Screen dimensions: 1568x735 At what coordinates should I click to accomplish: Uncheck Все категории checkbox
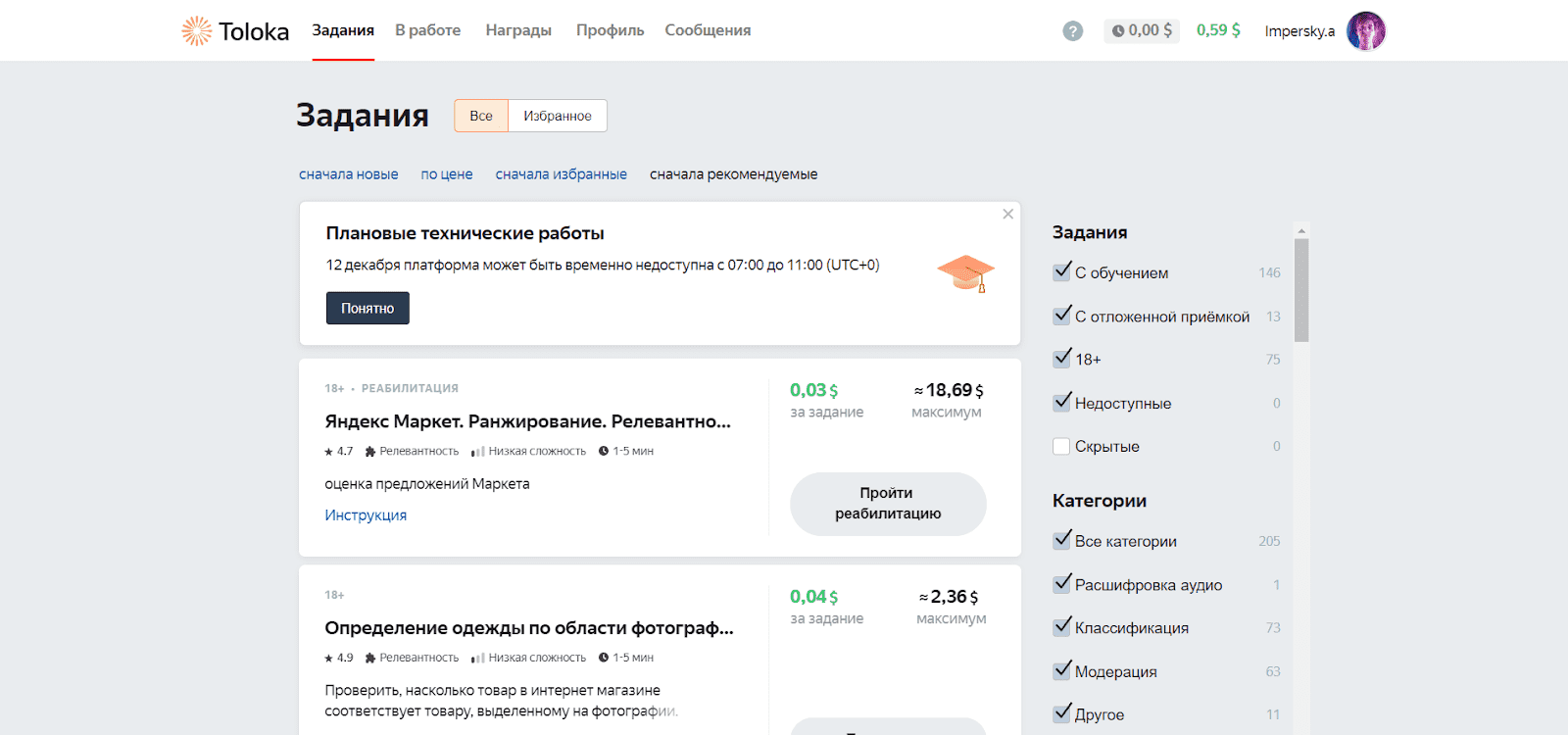tap(1062, 540)
